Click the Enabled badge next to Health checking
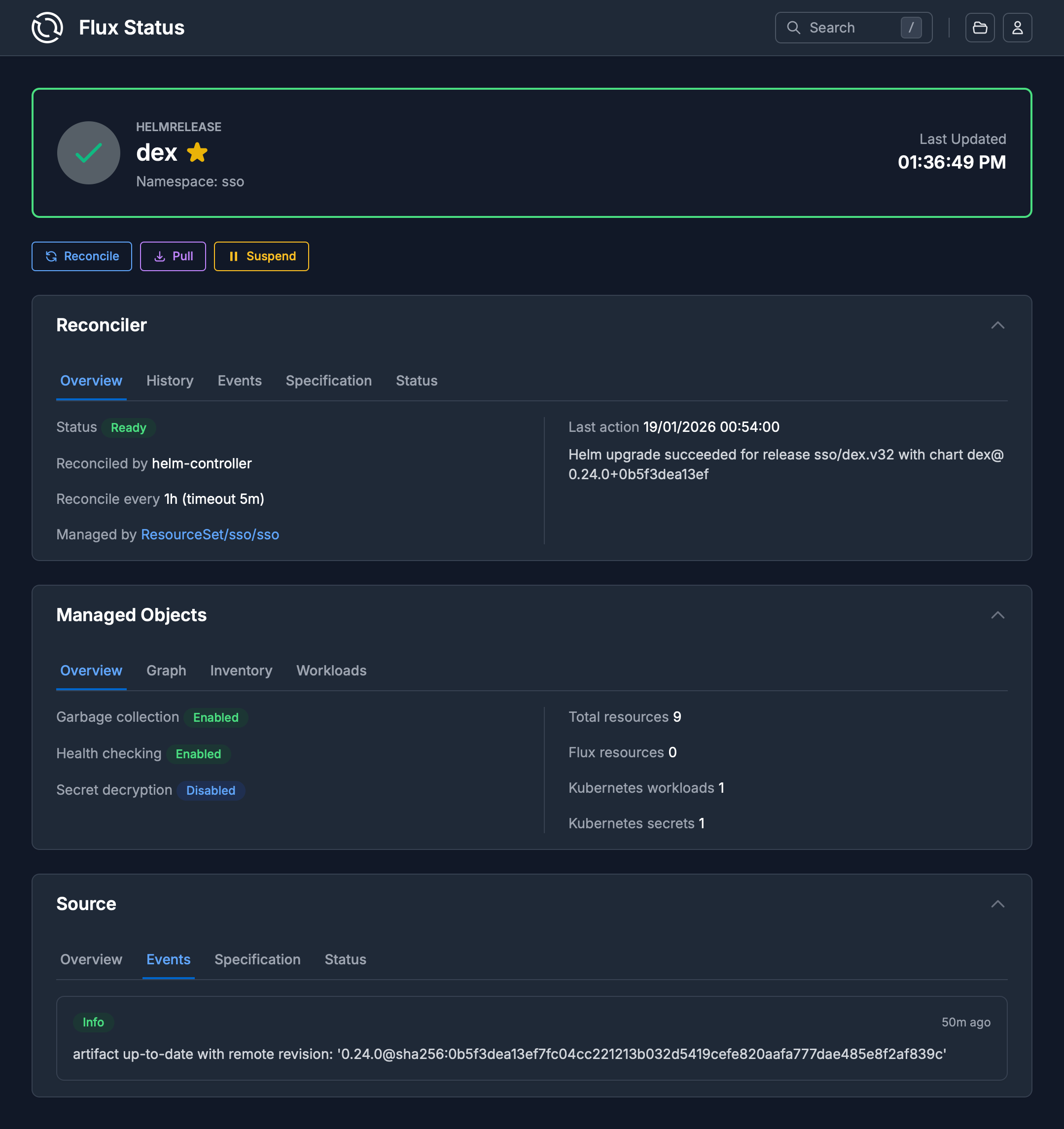The image size is (1064, 1129). click(x=198, y=754)
